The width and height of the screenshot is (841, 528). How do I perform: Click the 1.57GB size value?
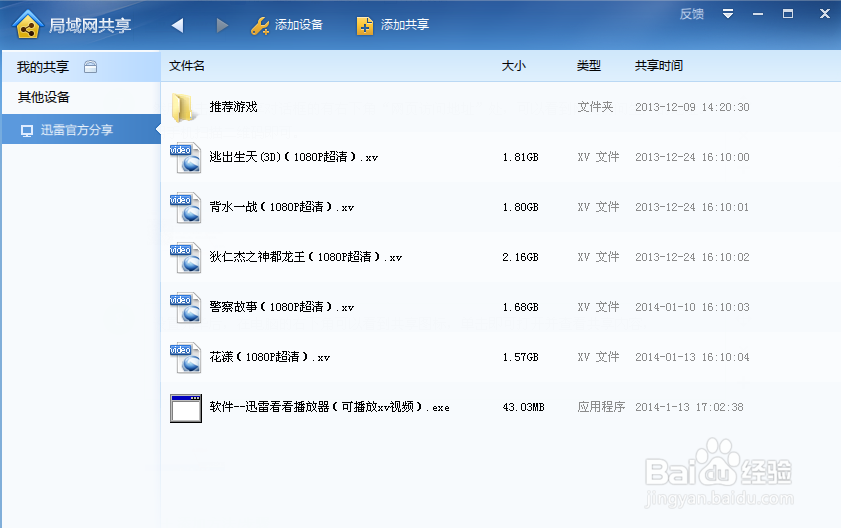coord(520,357)
